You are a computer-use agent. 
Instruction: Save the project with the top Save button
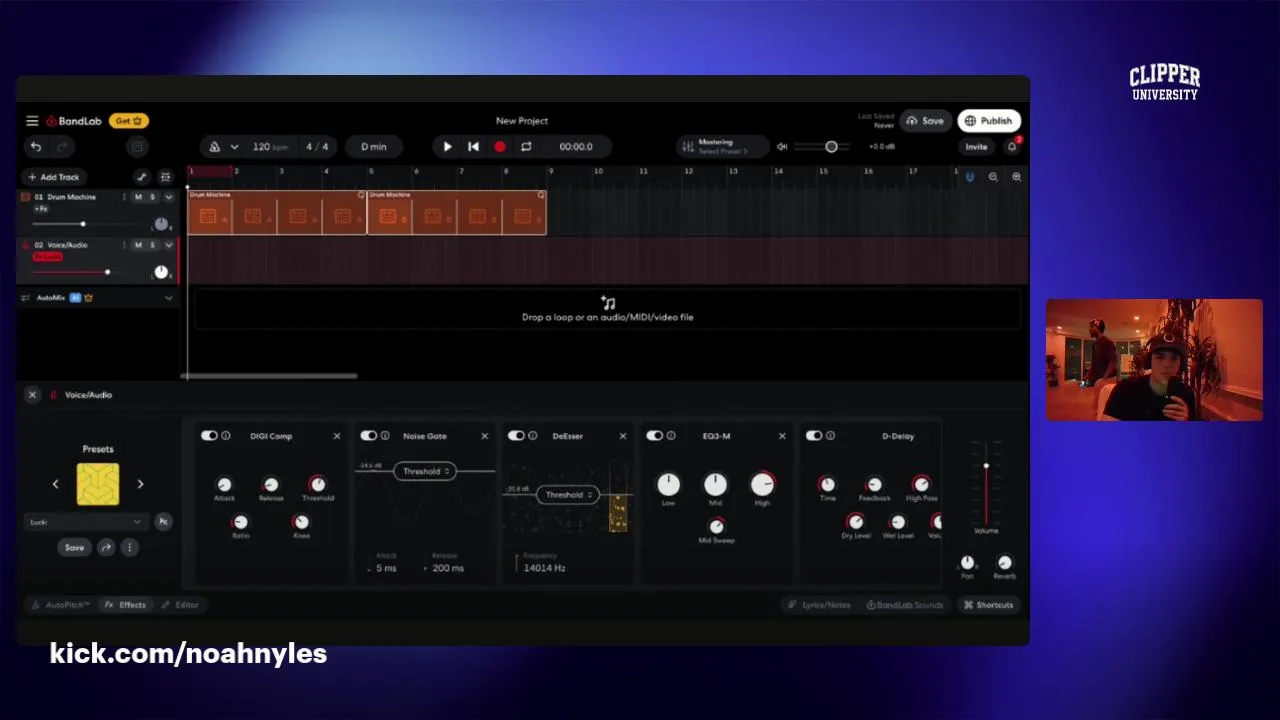pos(925,121)
